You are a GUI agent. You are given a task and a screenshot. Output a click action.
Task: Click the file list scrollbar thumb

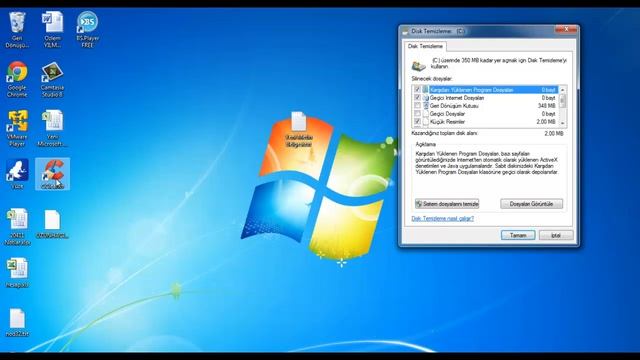tap(563, 101)
